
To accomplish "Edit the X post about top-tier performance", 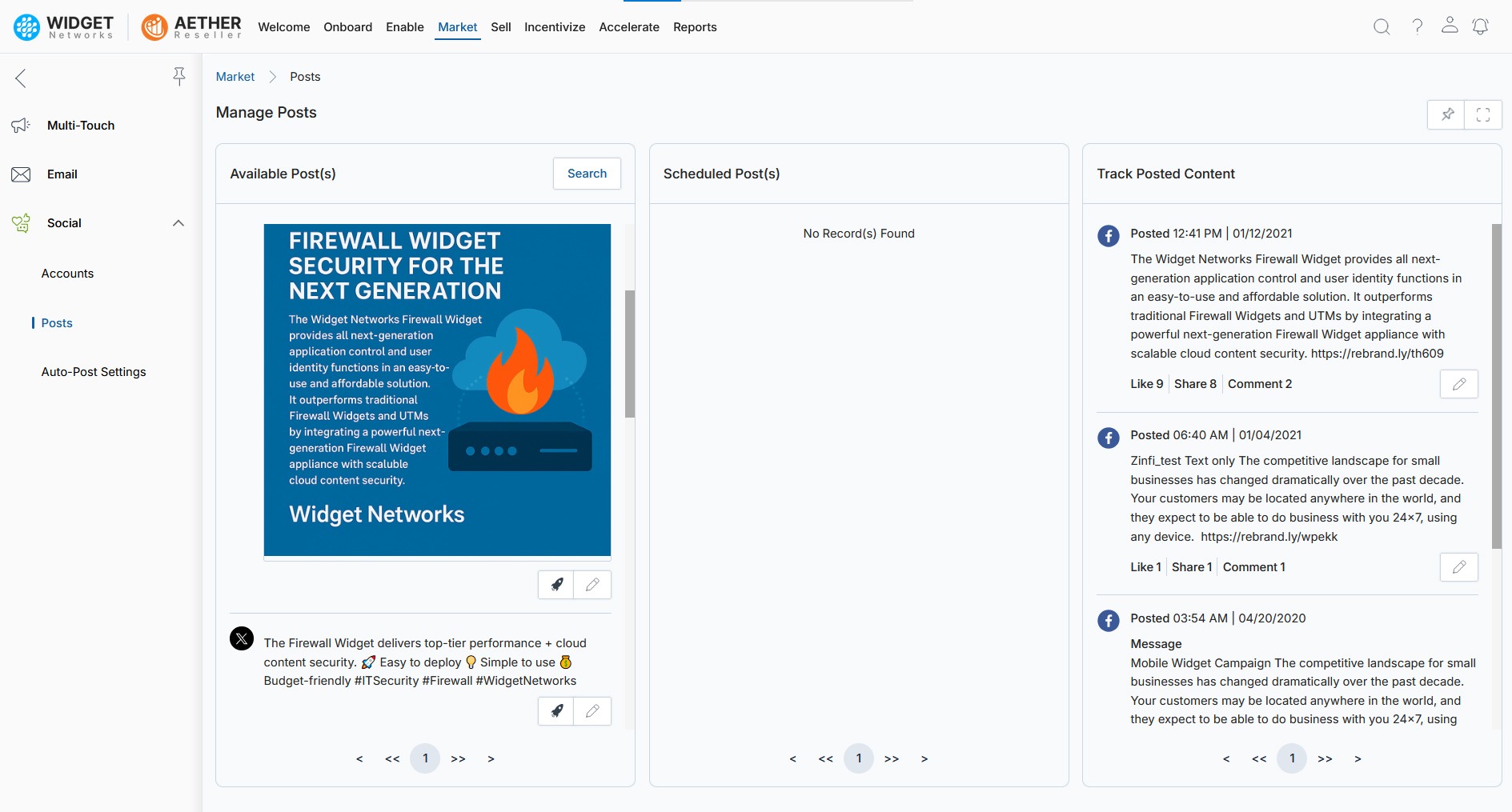I will 592,711.
